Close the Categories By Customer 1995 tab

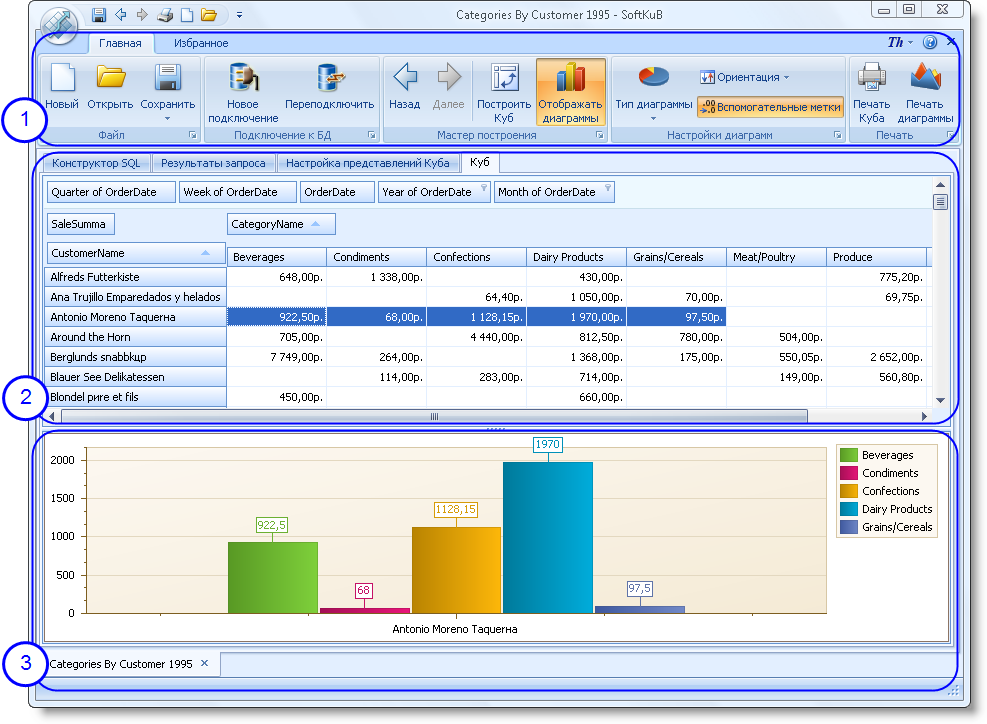tap(204, 663)
